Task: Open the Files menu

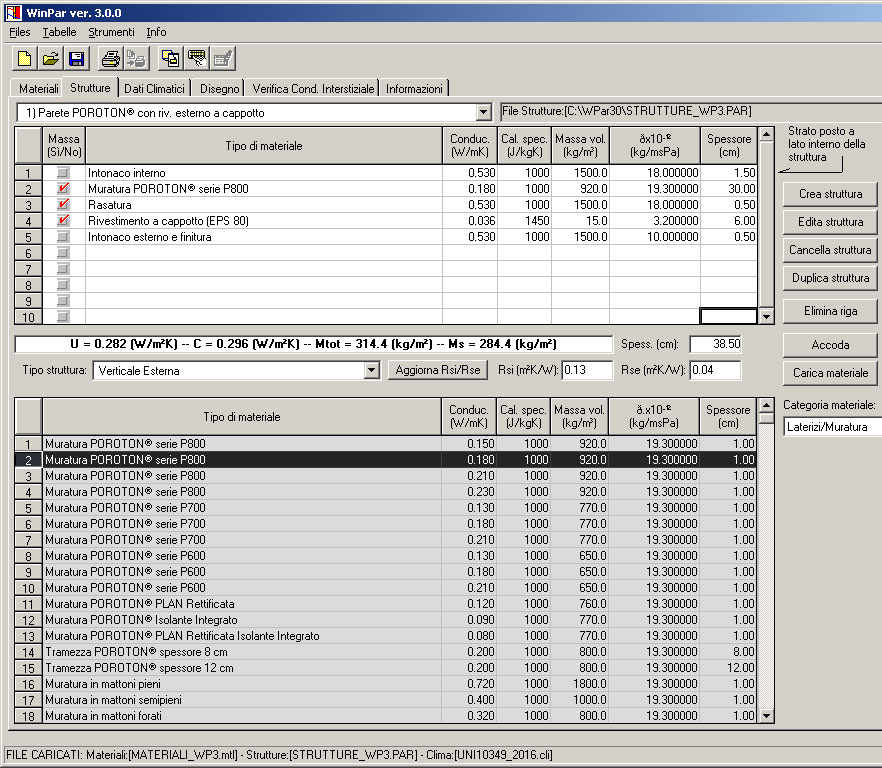Action: click(20, 32)
